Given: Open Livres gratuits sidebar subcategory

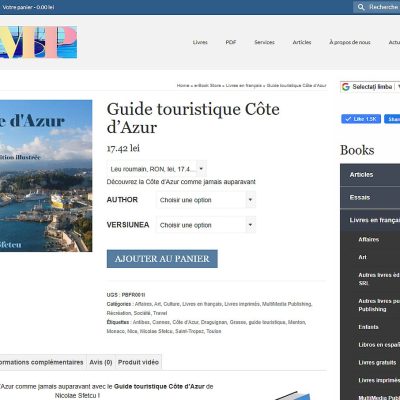Looking at the screenshot, I should (377, 362).
